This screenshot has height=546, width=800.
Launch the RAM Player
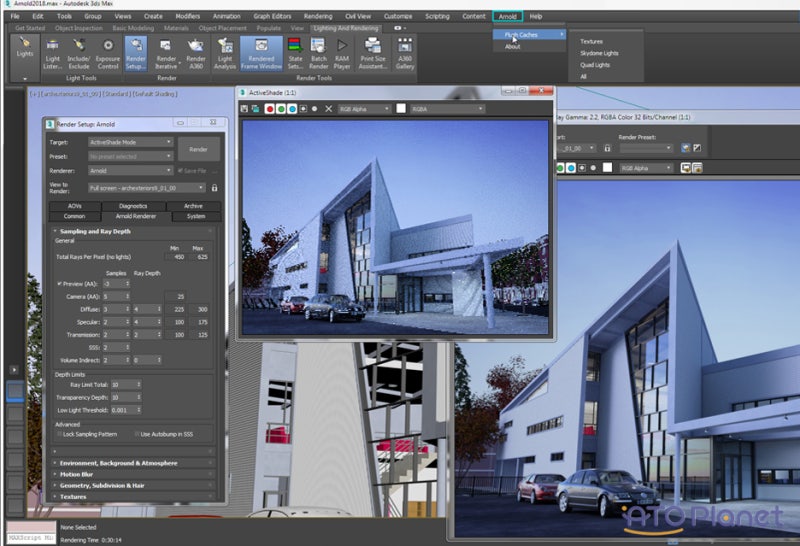pyautogui.click(x=342, y=54)
